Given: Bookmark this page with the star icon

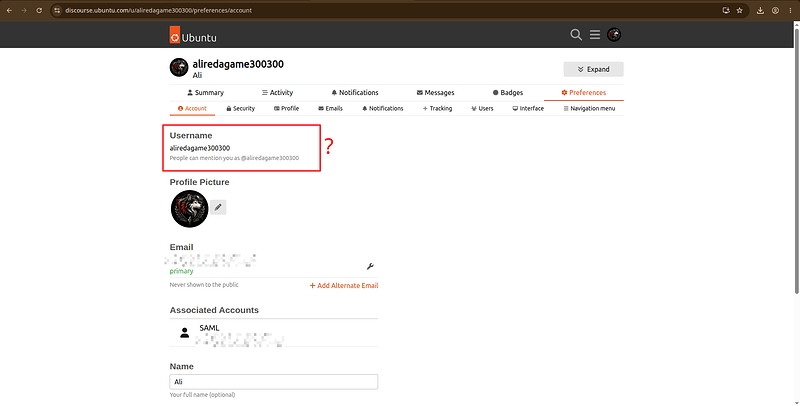Looking at the screenshot, I should 739,10.
